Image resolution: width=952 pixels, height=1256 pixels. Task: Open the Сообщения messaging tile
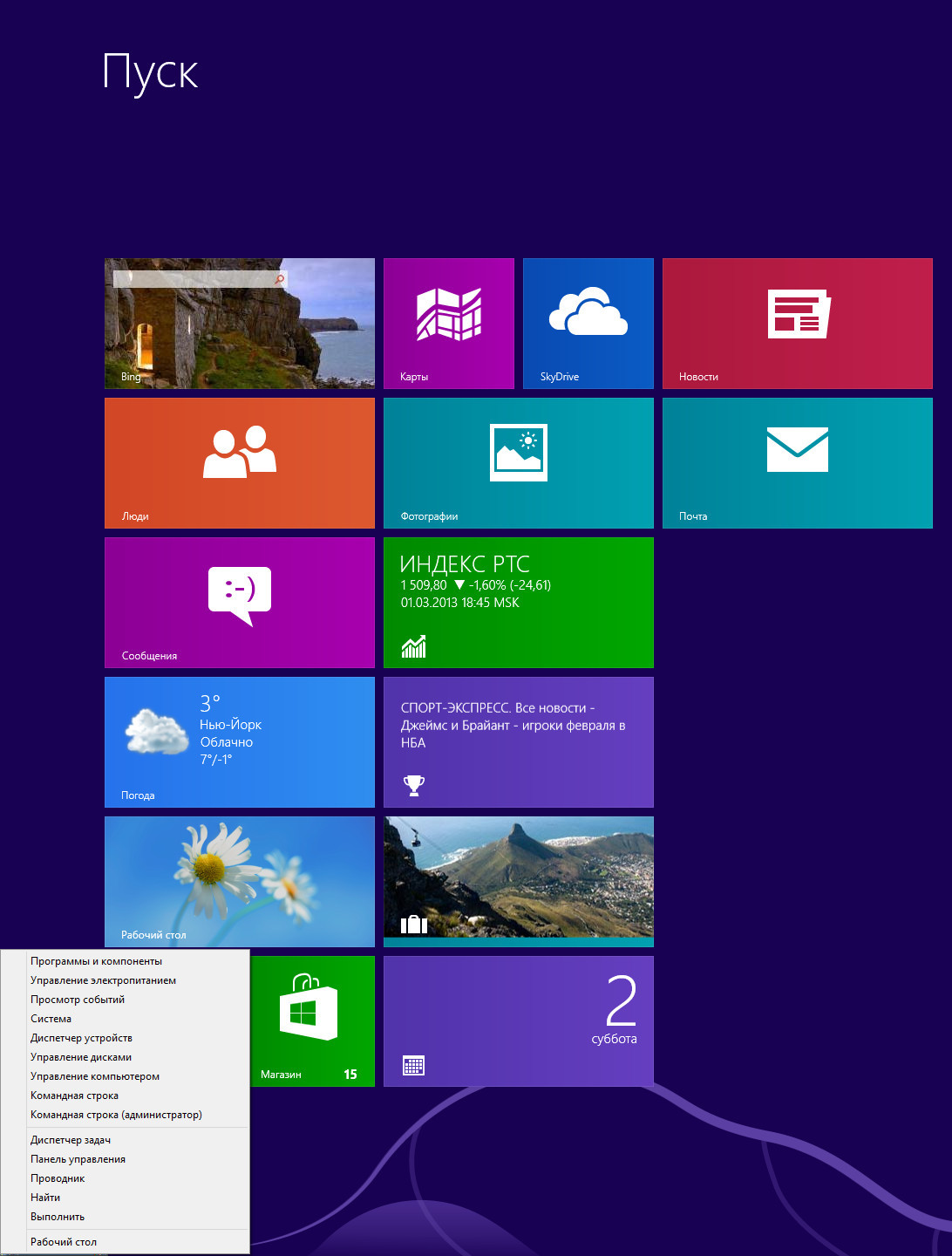[239, 602]
